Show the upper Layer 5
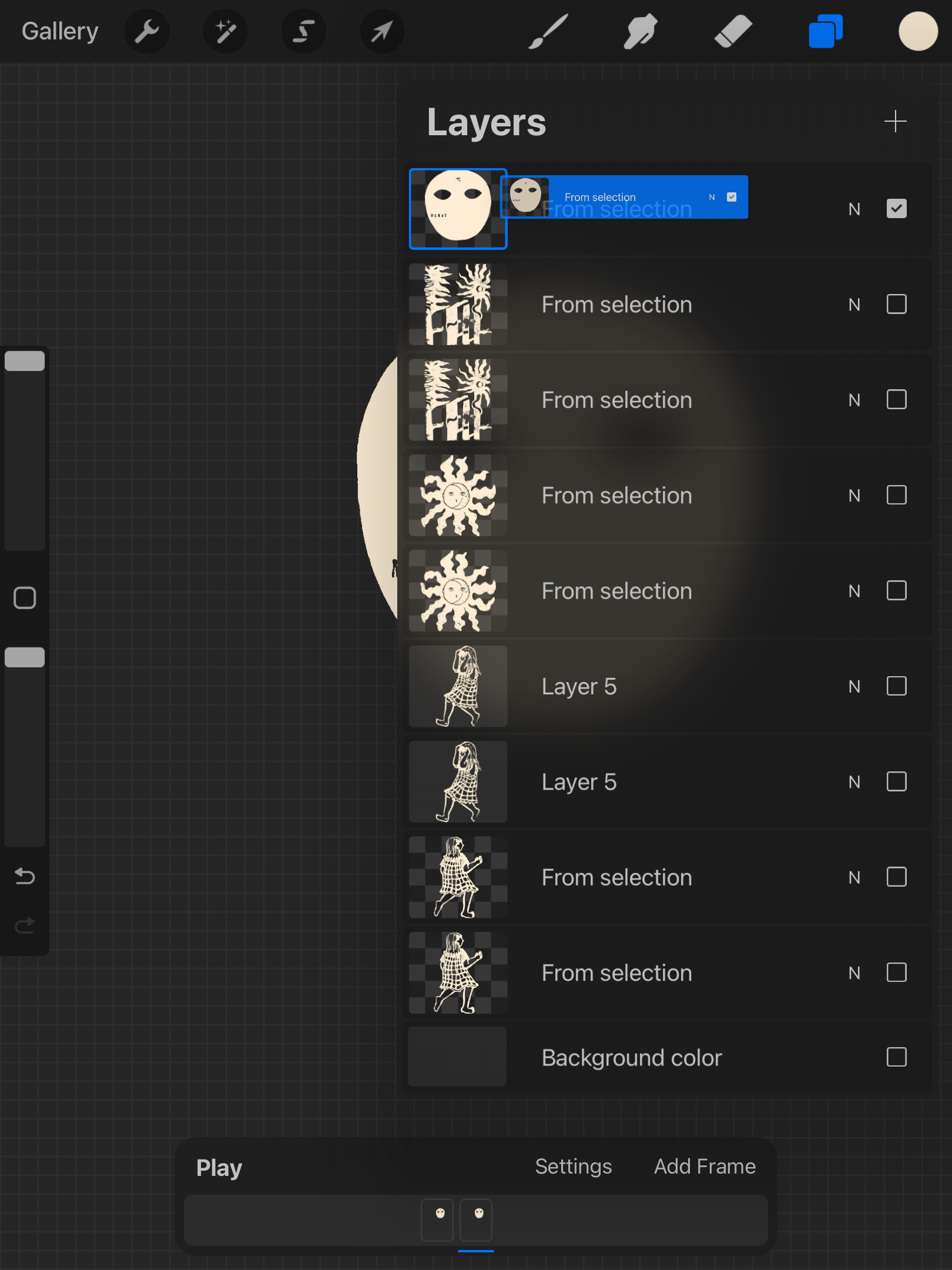This screenshot has height=1270, width=952. pos(896,686)
